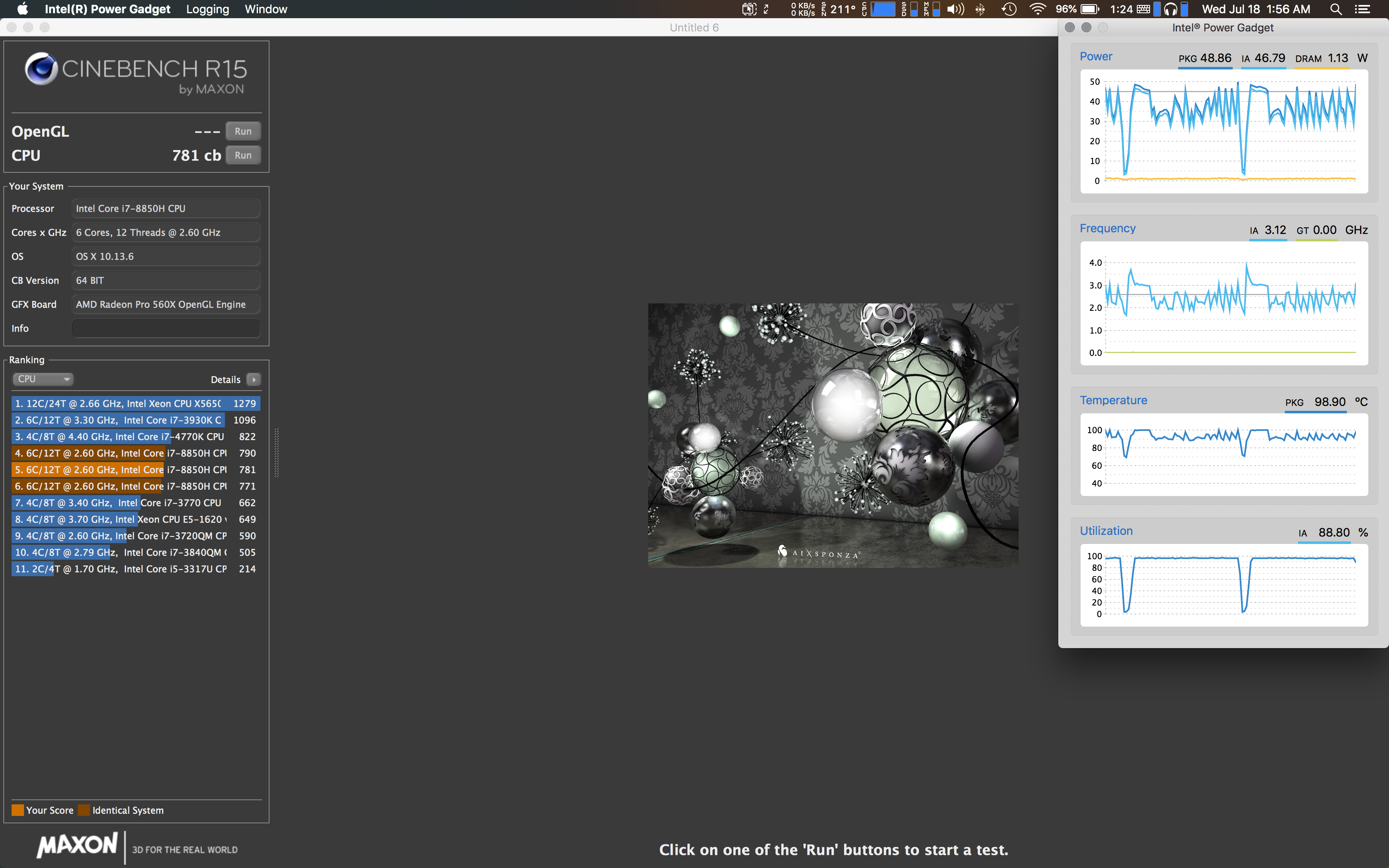The width and height of the screenshot is (1389, 868).
Task: Open the Window menu
Action: pyautogui.click(x=266, y=9)
